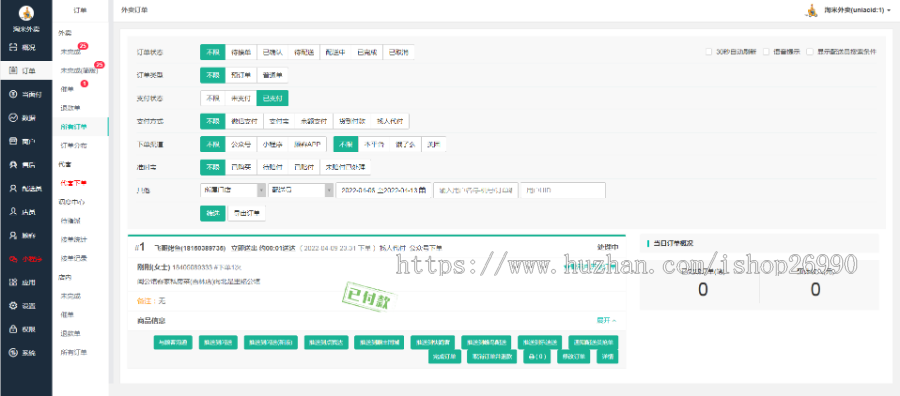Viewport: 900px width, 396px height.
Task: Enable the 30秒自动刷新 checkbox
Action: (708, 52)
